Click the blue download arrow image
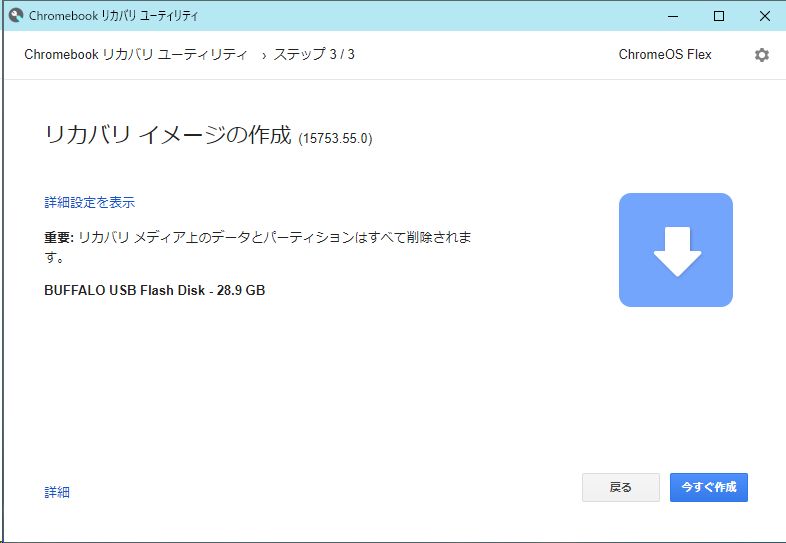This screenshot has width=786, height=543. (676, 250)
